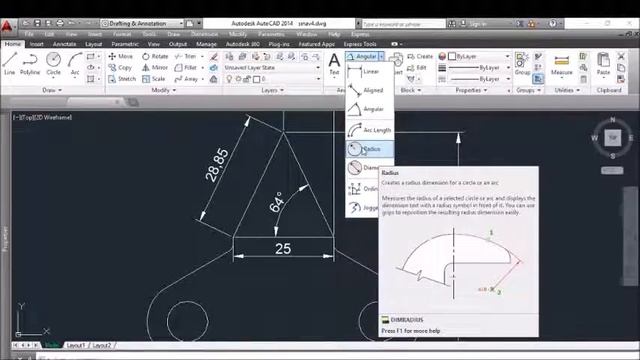Choose Linear dimension from dropdown list
Viewport: 640px width, 360px height.
[x=370, y=72]
